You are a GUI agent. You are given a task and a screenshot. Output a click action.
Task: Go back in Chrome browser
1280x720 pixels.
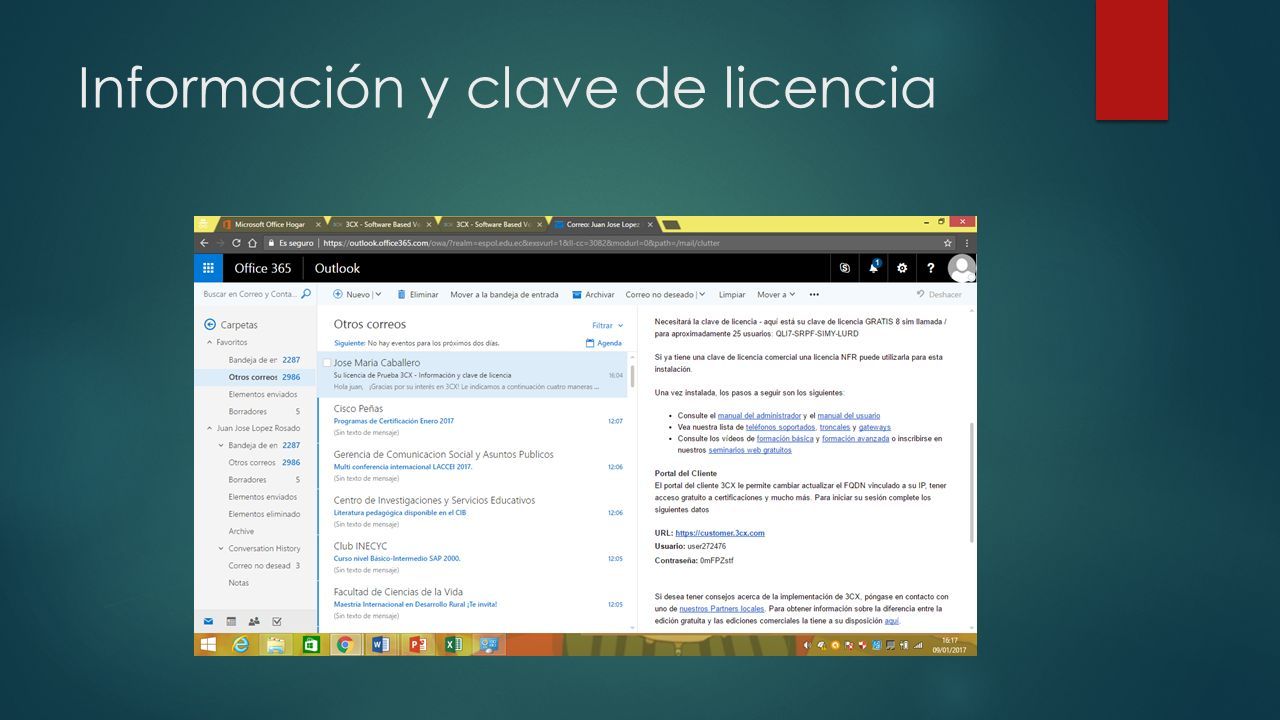tap(203, 242)
